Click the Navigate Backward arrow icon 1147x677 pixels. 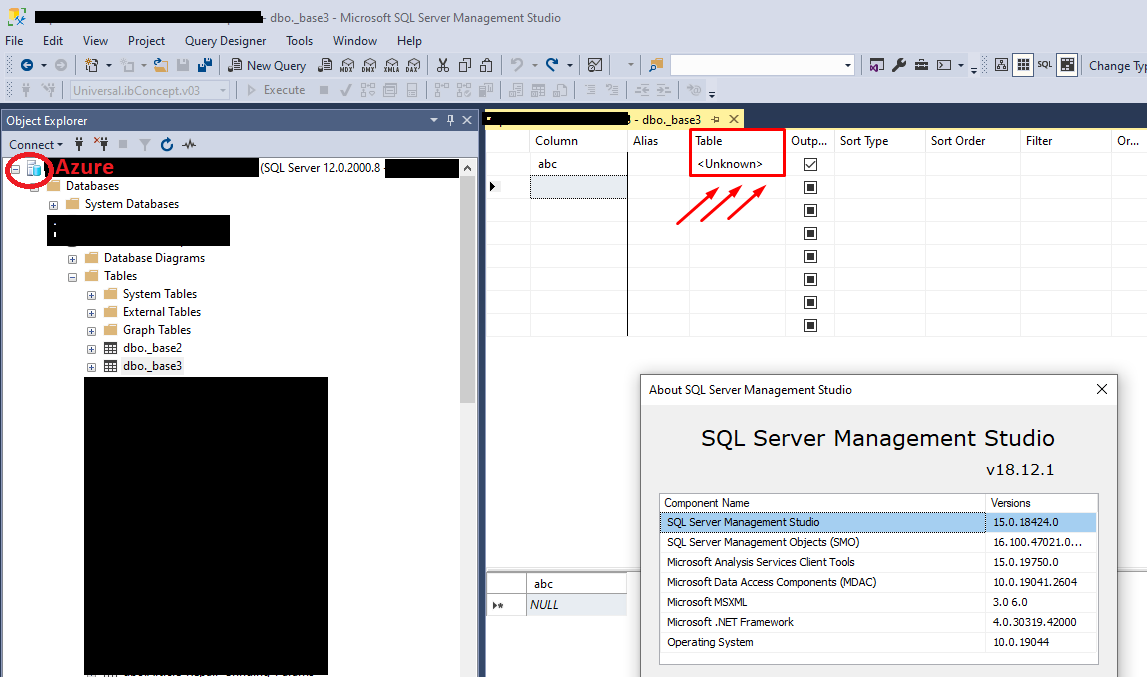point(27,65)
